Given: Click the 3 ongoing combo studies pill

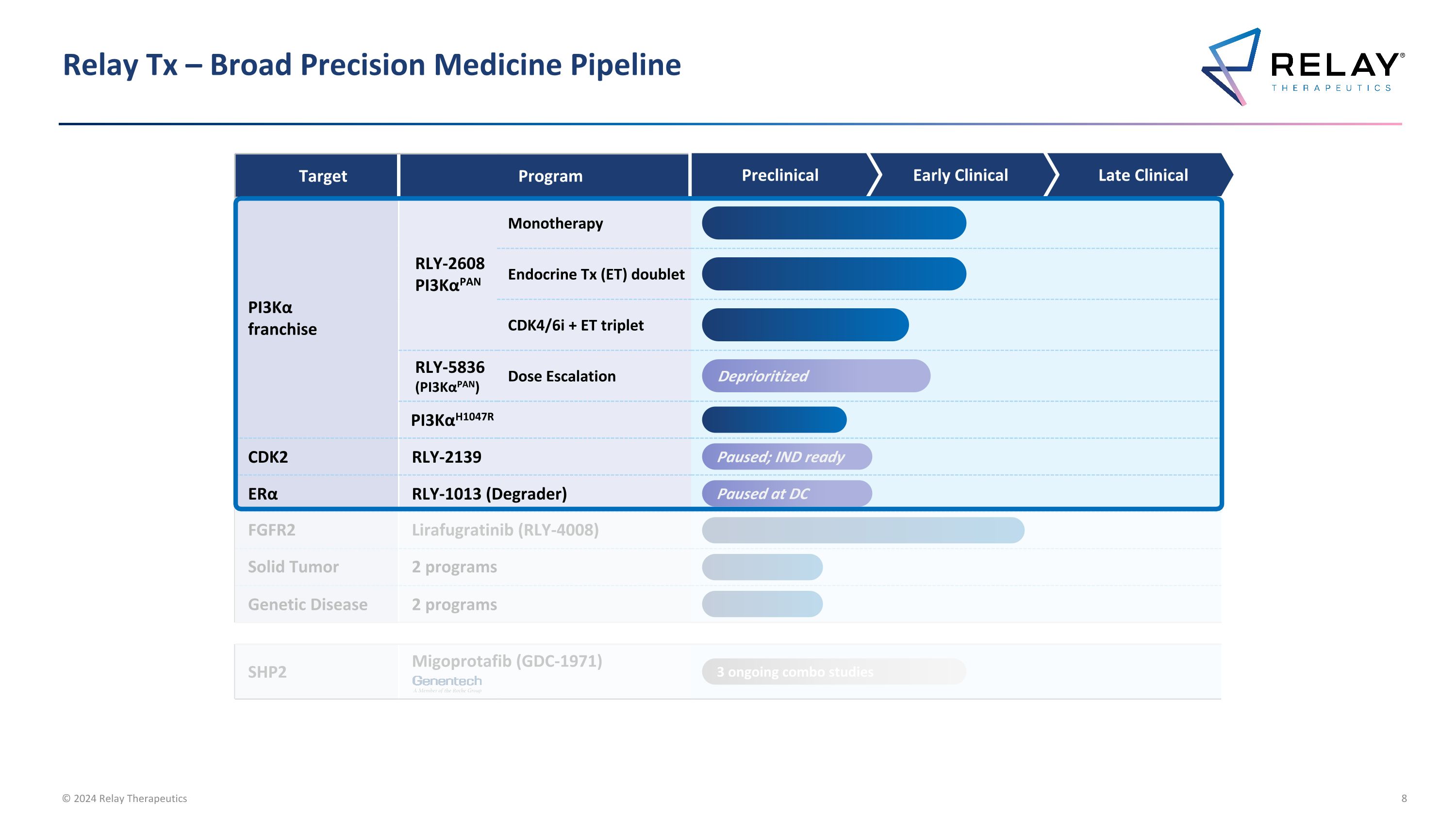Looking at the screenshot, I should (833, 671).
